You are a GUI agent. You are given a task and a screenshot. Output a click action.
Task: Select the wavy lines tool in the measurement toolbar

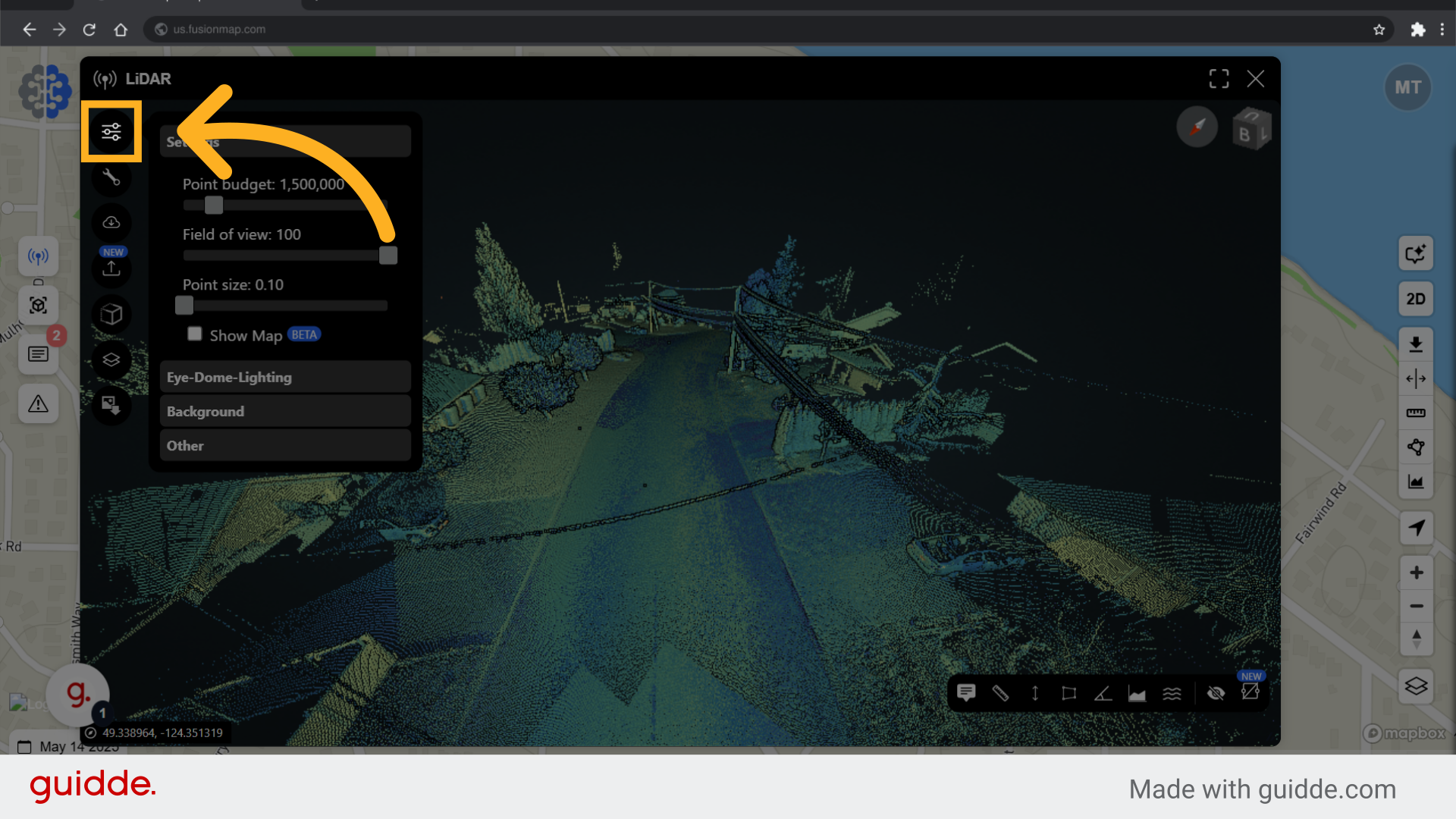1172,693
